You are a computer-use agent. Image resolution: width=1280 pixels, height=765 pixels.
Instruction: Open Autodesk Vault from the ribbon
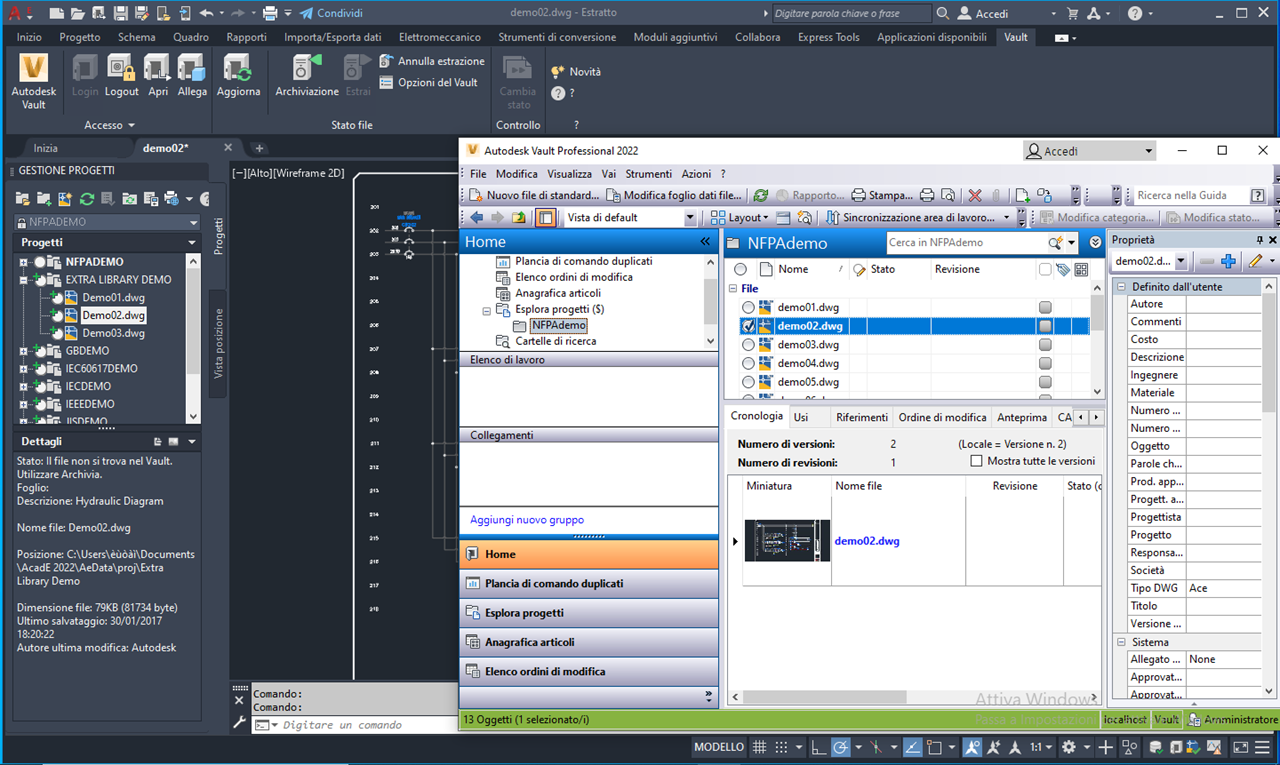point(34,79)
